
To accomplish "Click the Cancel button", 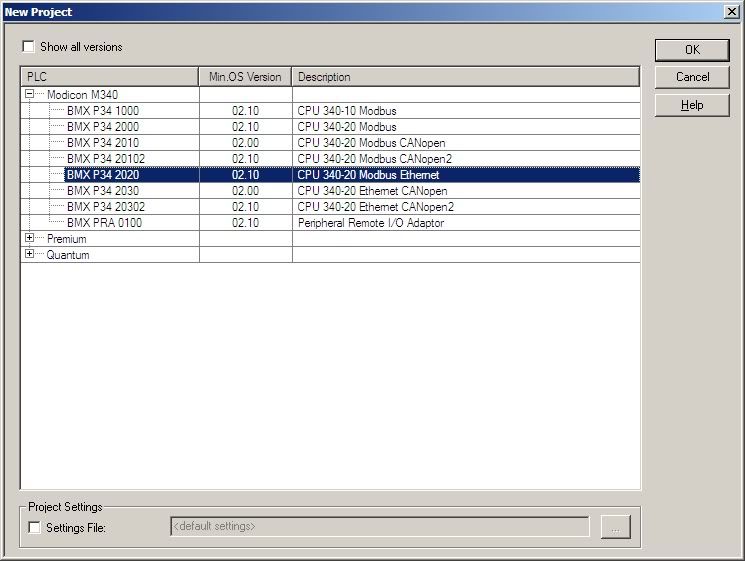I will [x=692, y=77].
